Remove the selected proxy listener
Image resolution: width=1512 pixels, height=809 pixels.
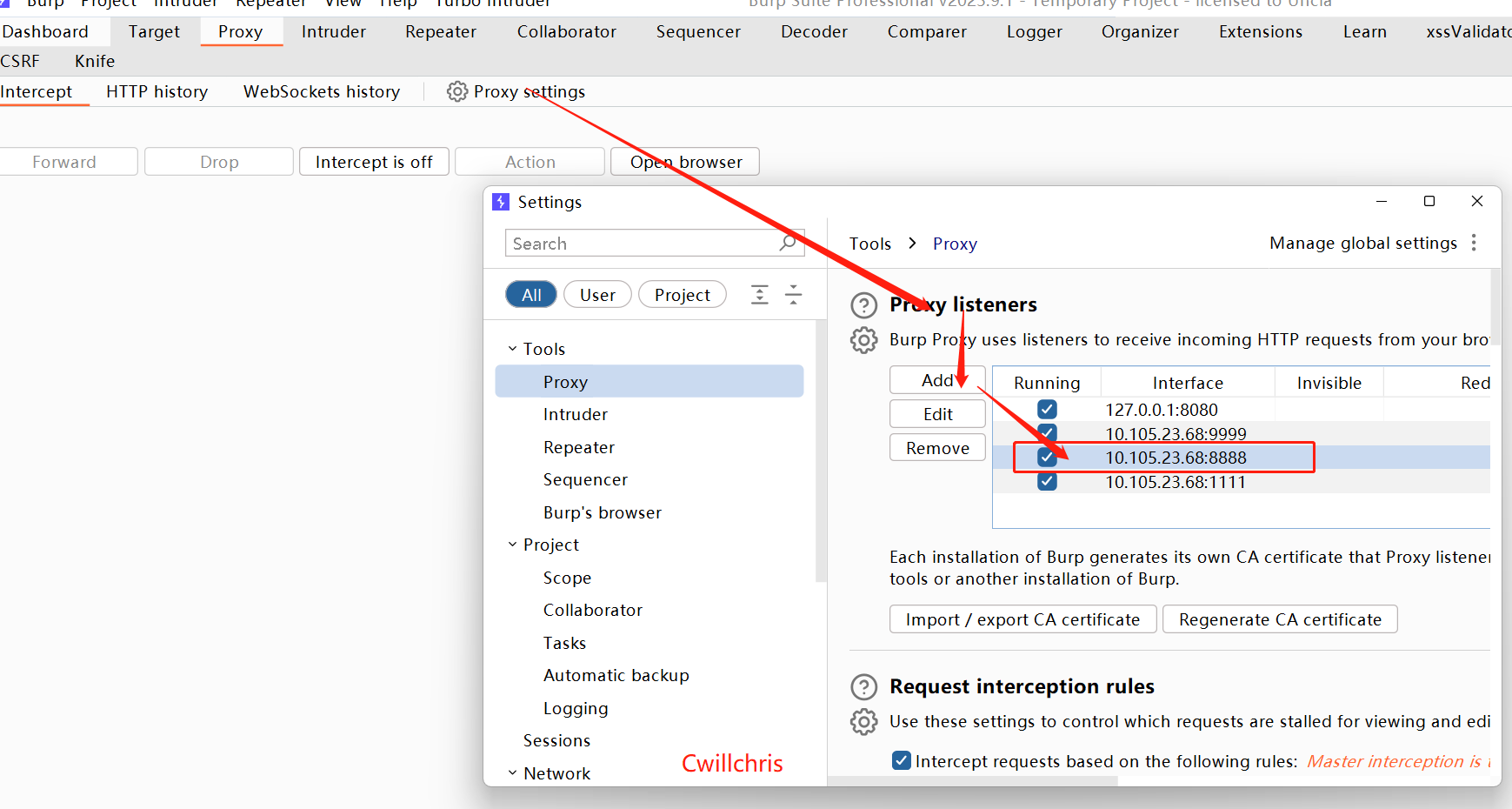tap(937, 448)
